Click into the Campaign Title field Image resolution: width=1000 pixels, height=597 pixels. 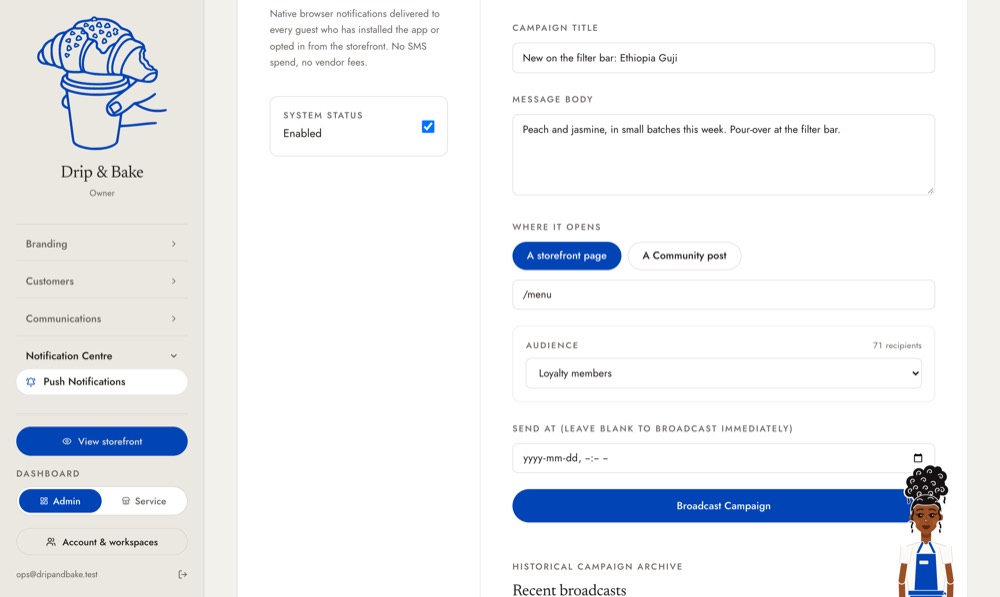tap(723, 58)
